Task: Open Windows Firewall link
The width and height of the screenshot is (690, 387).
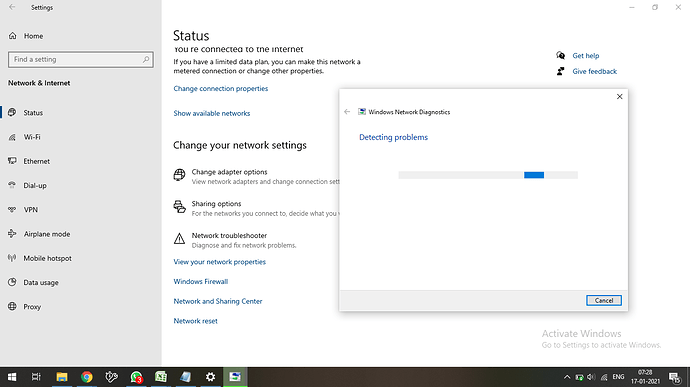Action: 201,281
